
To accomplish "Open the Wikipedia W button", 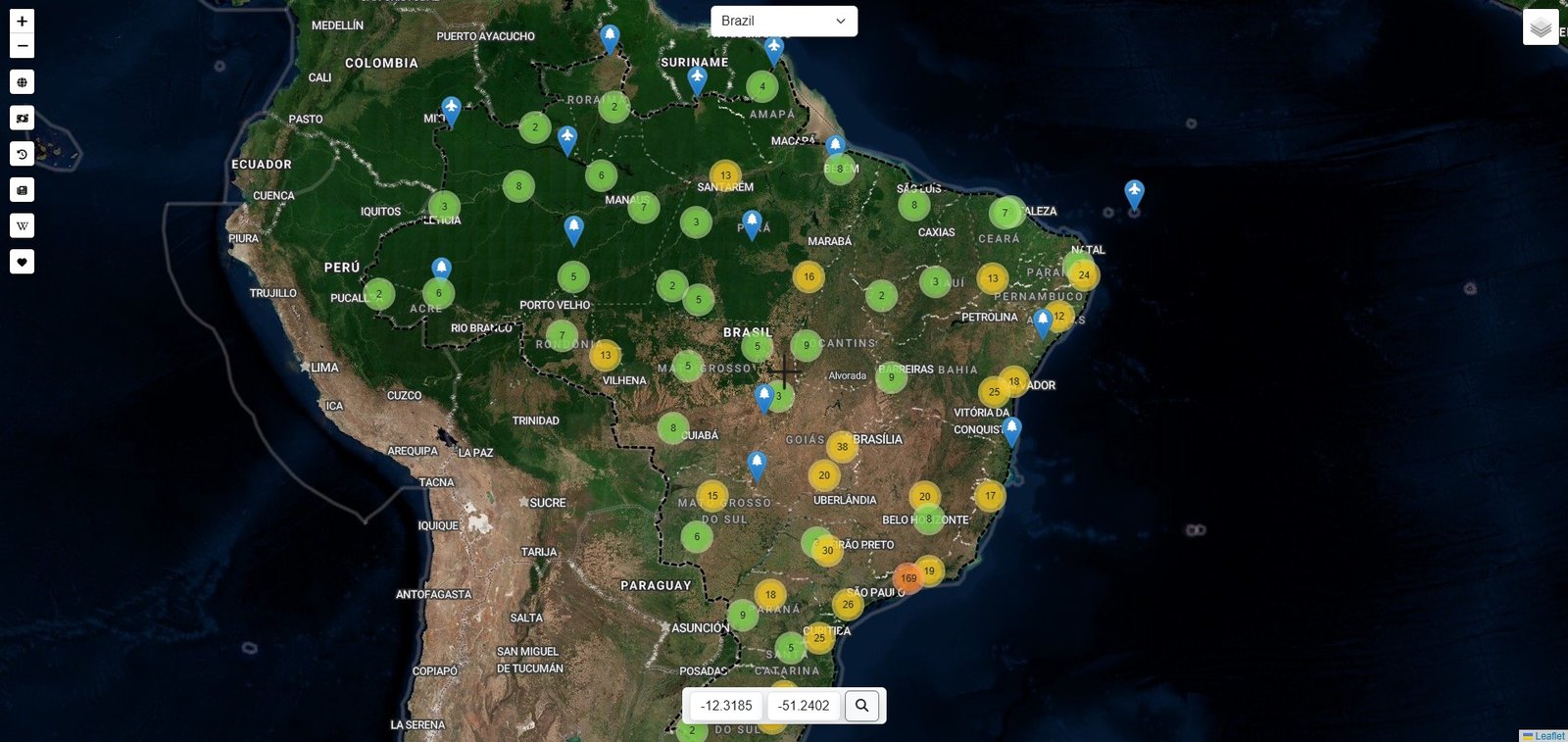I will [x=22, y=226].
